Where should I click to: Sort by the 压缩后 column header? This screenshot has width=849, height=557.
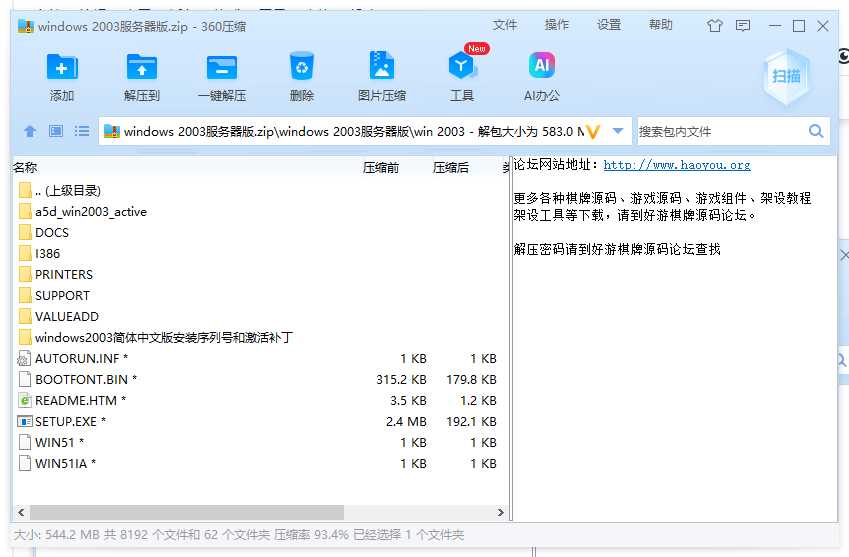point(450,168)
